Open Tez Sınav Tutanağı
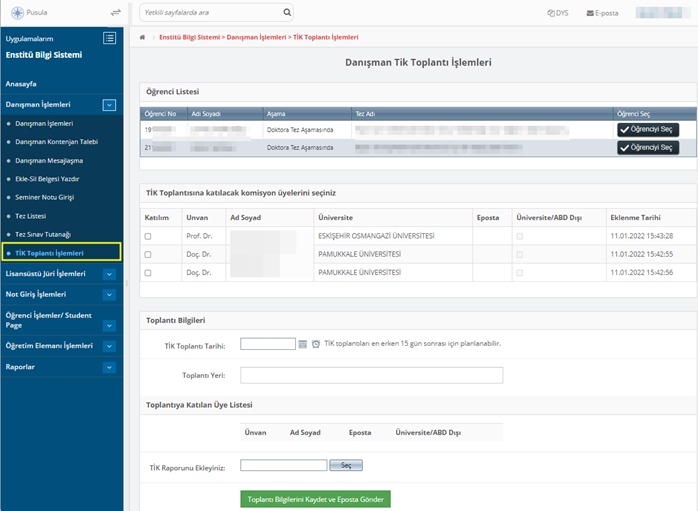 [43, 234]
